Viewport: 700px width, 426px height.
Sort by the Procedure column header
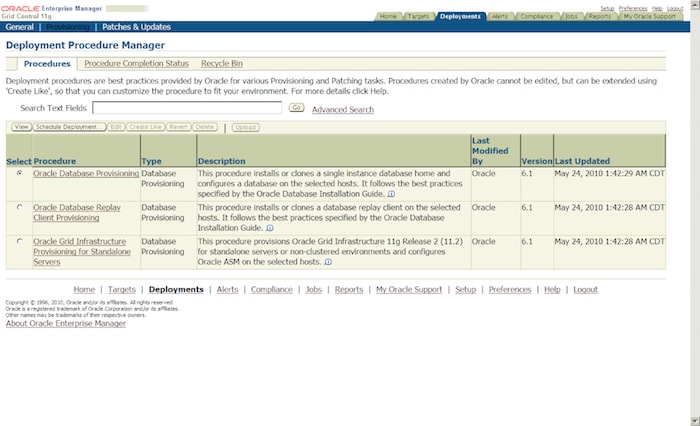point(54,161)
